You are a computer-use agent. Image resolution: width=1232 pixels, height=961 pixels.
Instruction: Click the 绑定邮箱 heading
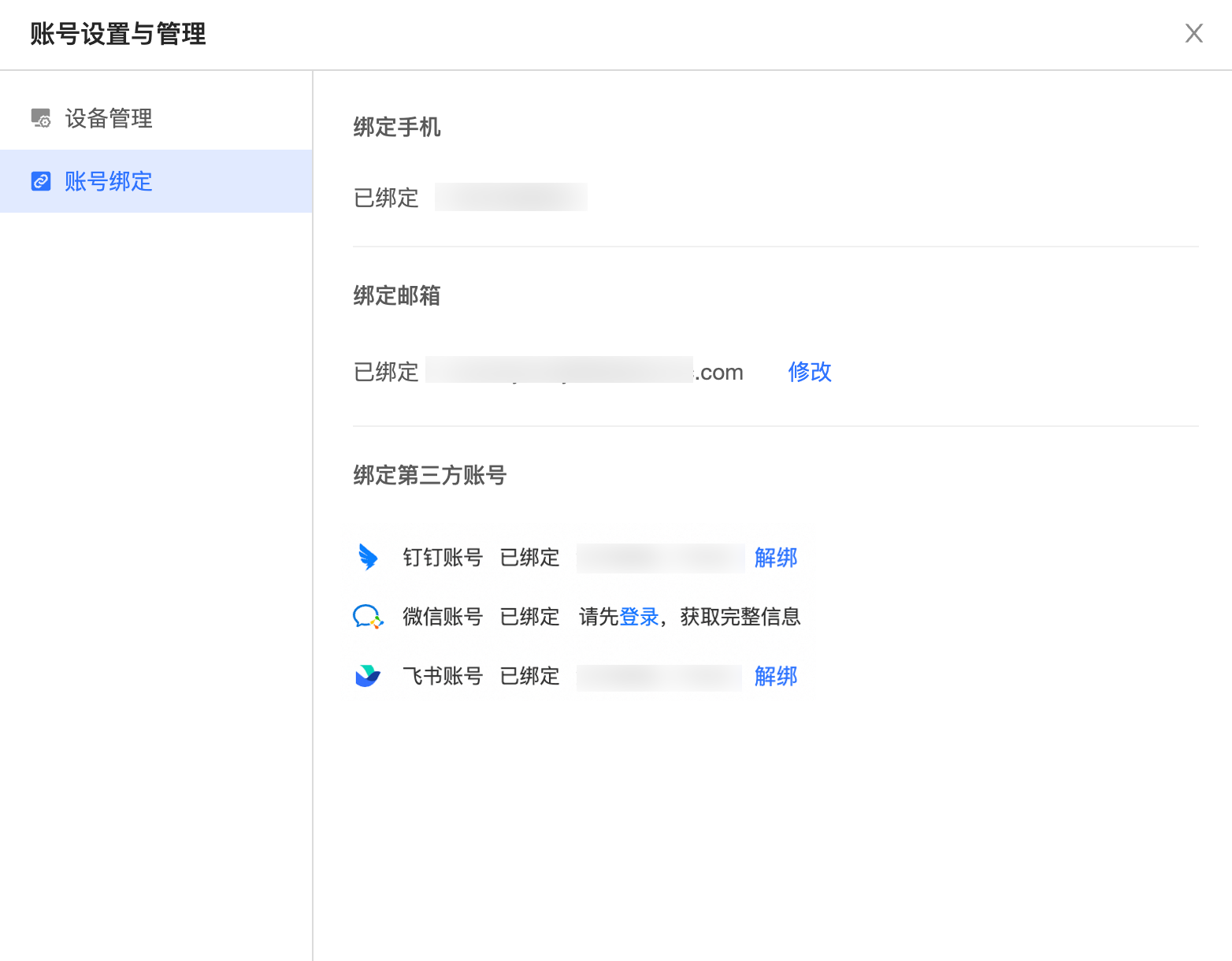point(397,295)
